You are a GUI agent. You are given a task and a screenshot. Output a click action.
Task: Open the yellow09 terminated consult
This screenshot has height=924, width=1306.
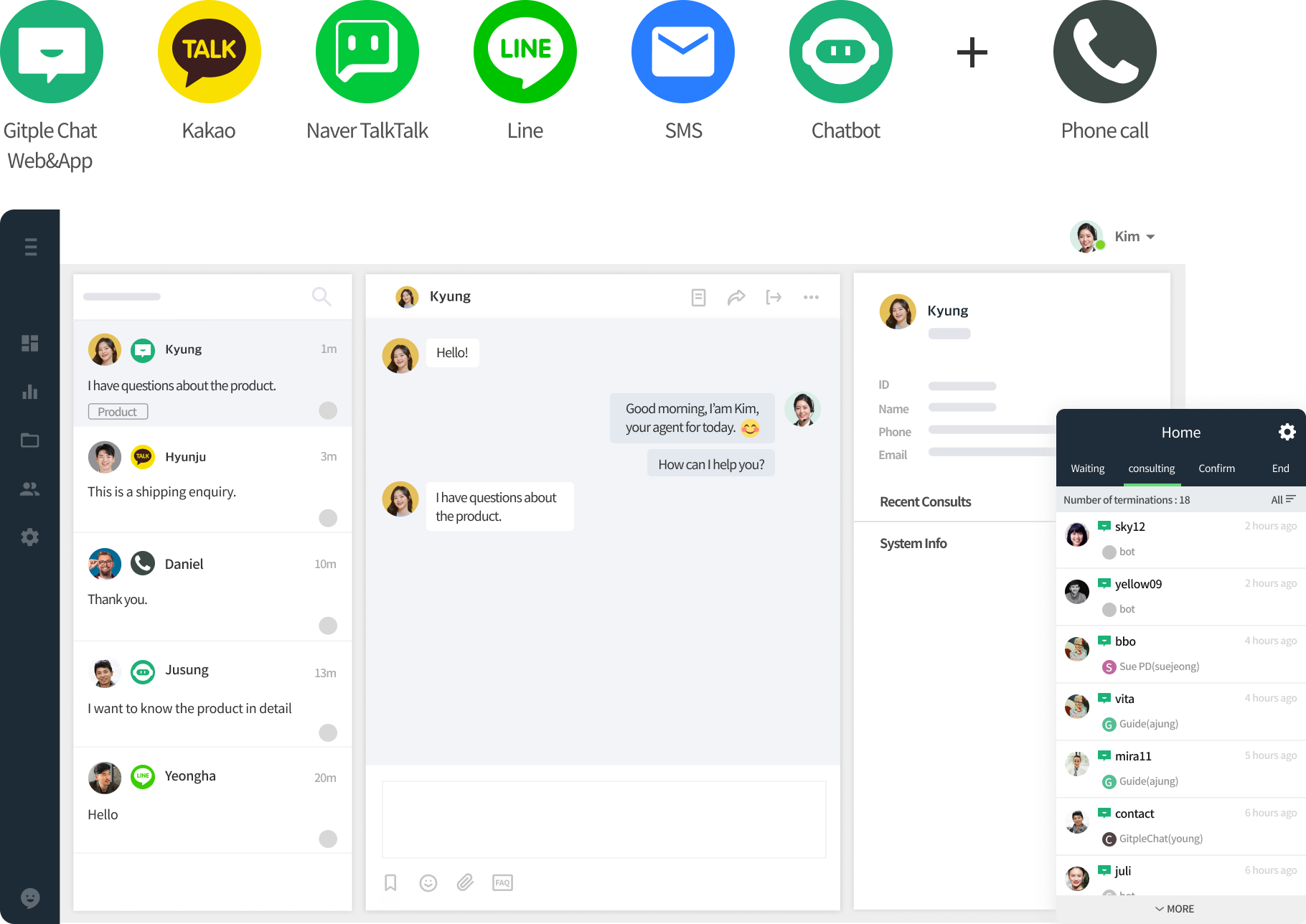tap(1181, 597)
